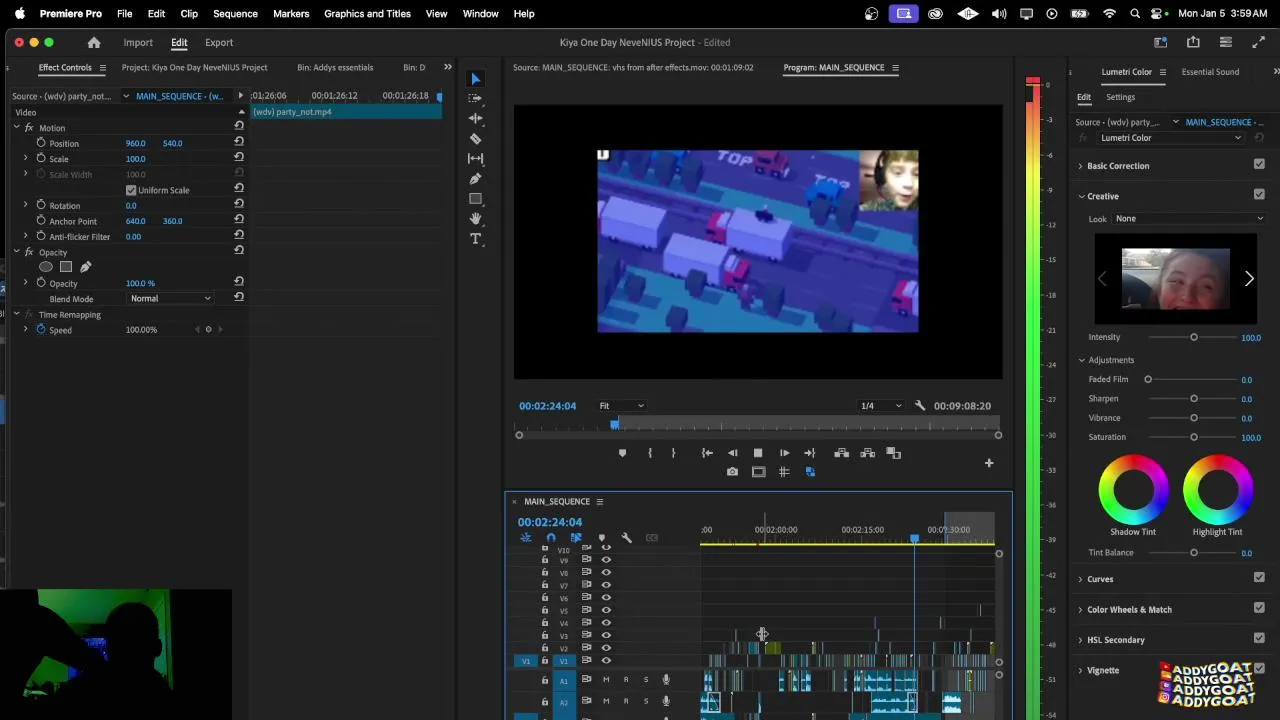Open Lumetri Settings tab

pos(1120,97)
